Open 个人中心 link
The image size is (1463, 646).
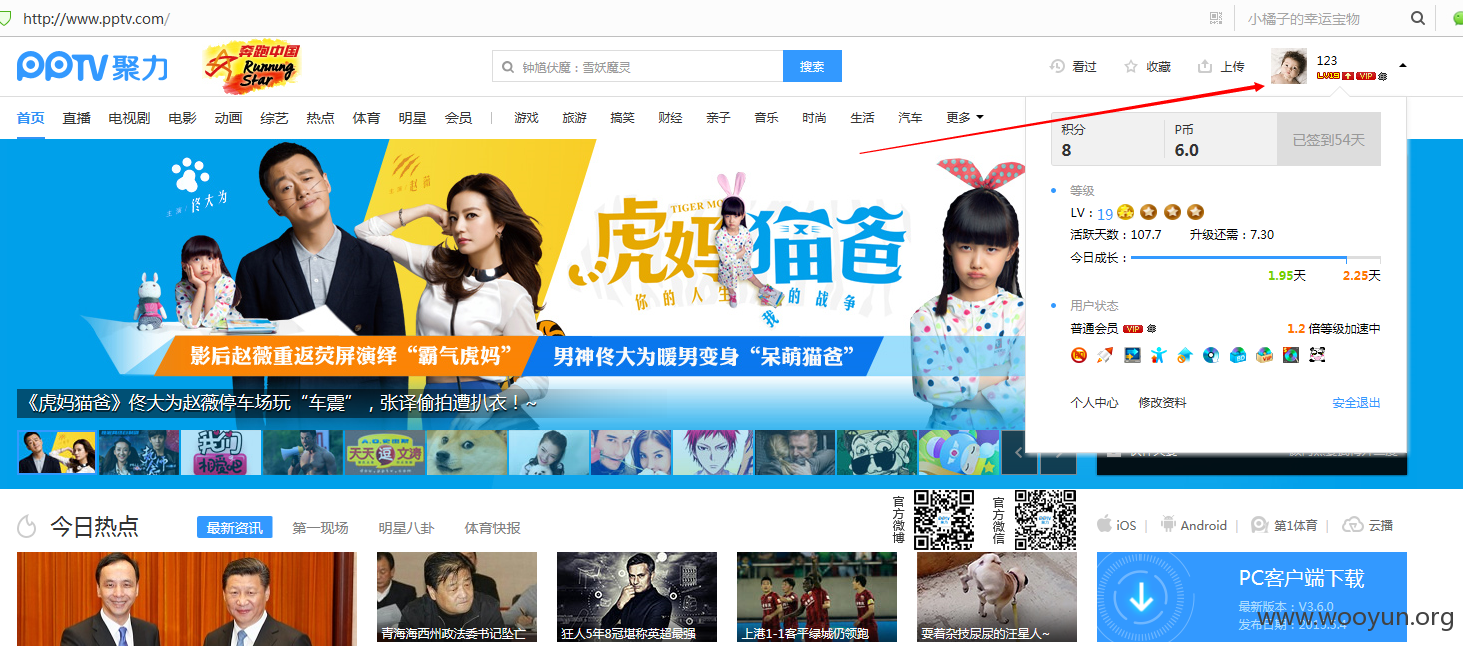point(1095,402)
